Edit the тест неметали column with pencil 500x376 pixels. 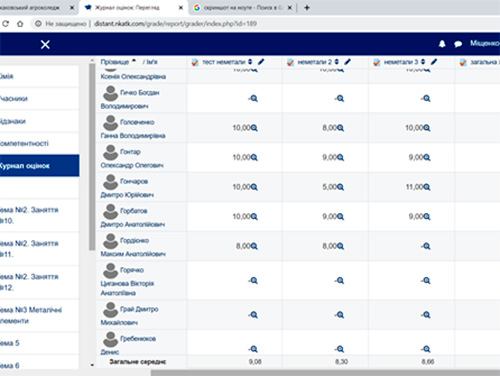tap(261, 62)
